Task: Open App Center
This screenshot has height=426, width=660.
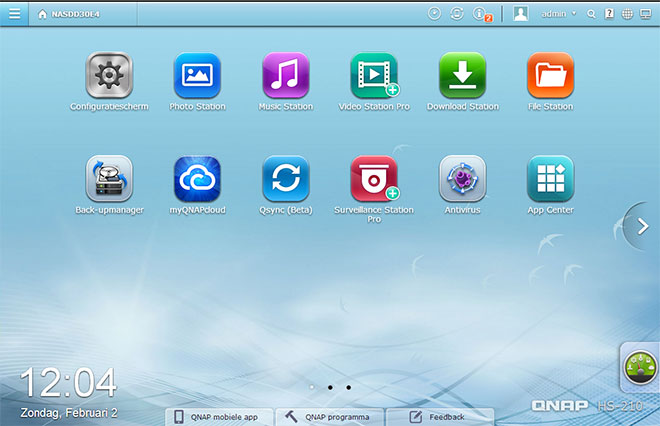Action: (551, 178)
